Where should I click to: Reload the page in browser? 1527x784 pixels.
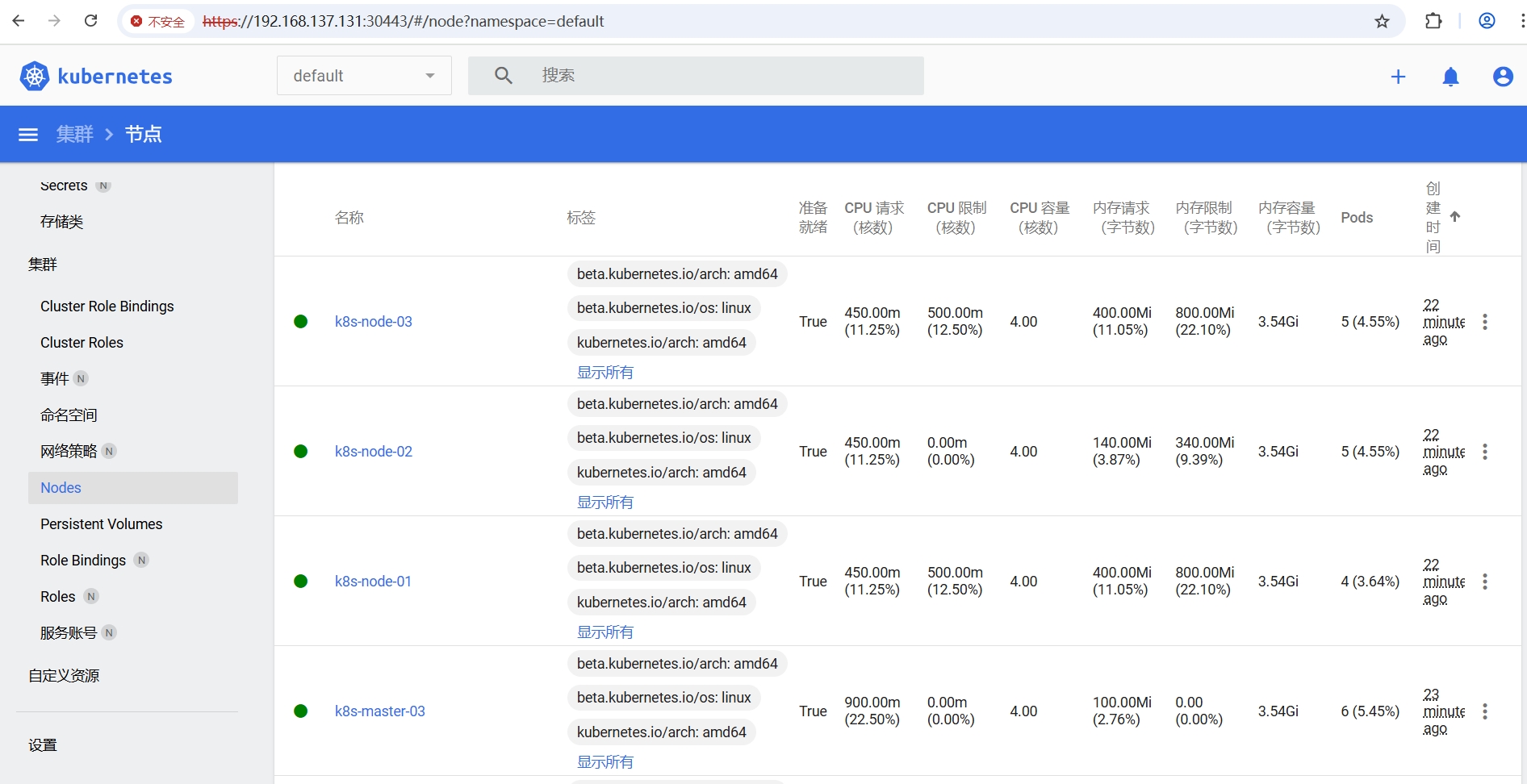click(91, 21)
